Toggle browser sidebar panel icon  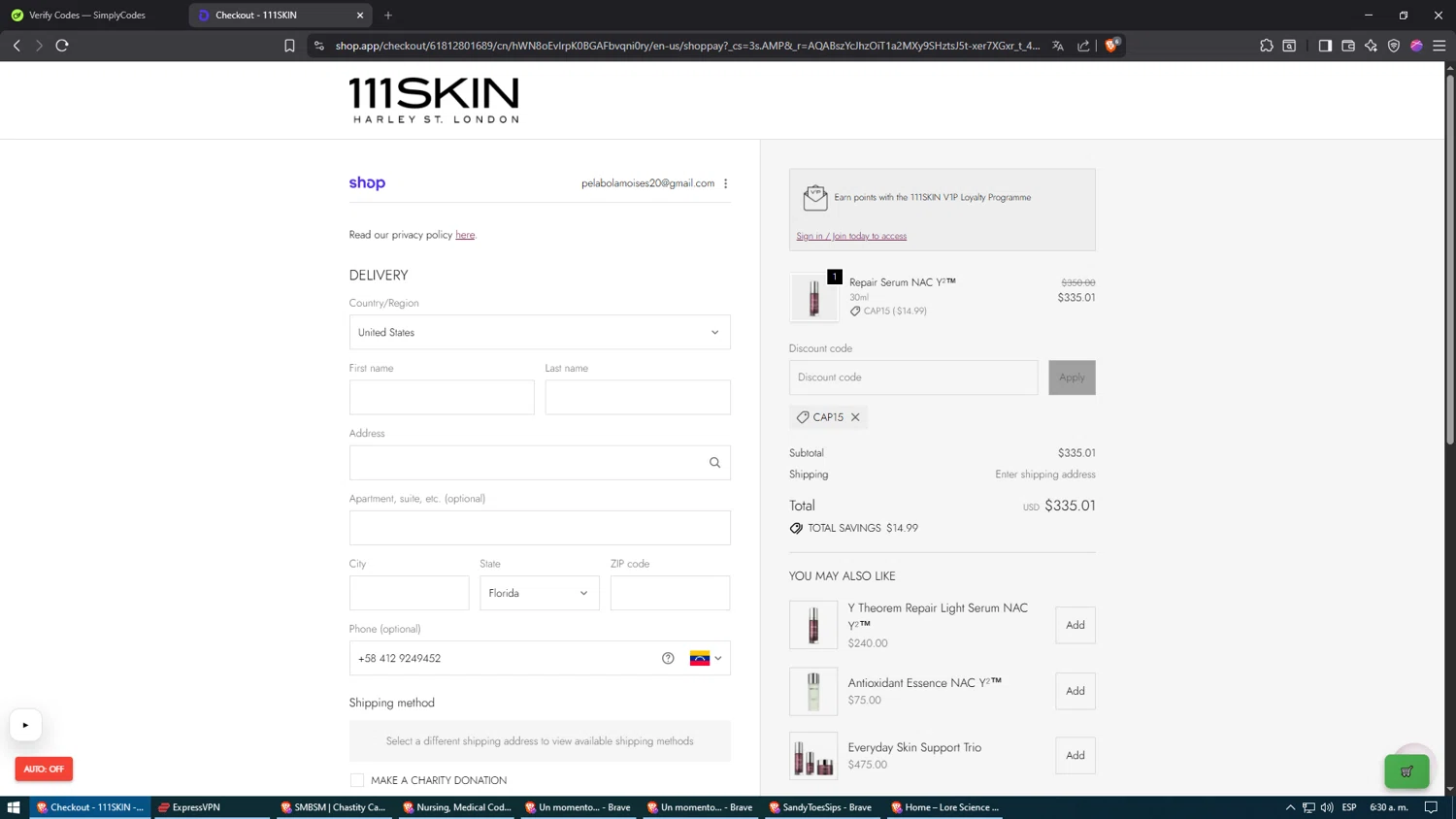click(1325, 46)
